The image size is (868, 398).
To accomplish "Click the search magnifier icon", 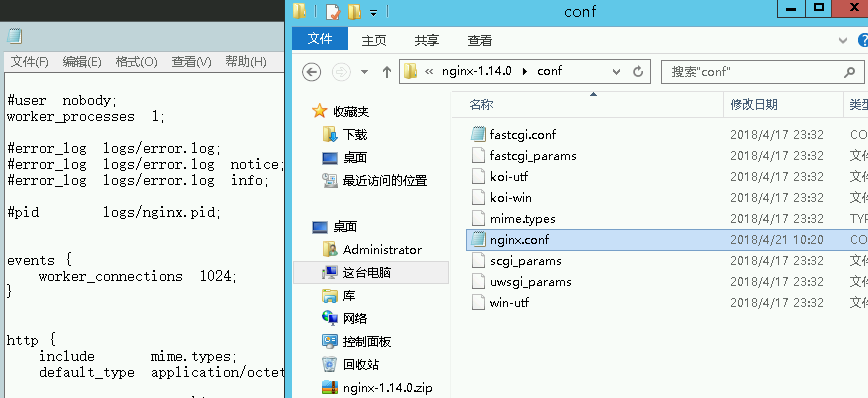I will (x=850, y=72).
